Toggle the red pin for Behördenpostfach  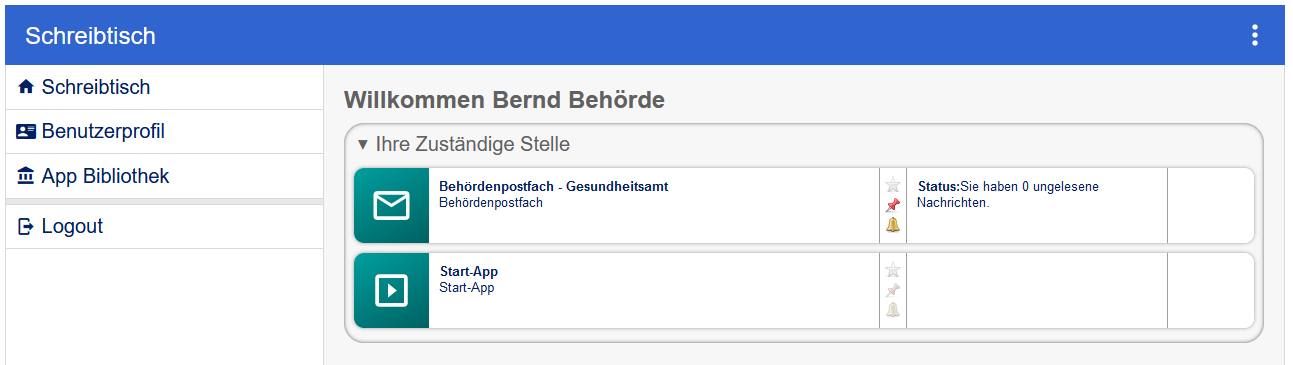893,205
